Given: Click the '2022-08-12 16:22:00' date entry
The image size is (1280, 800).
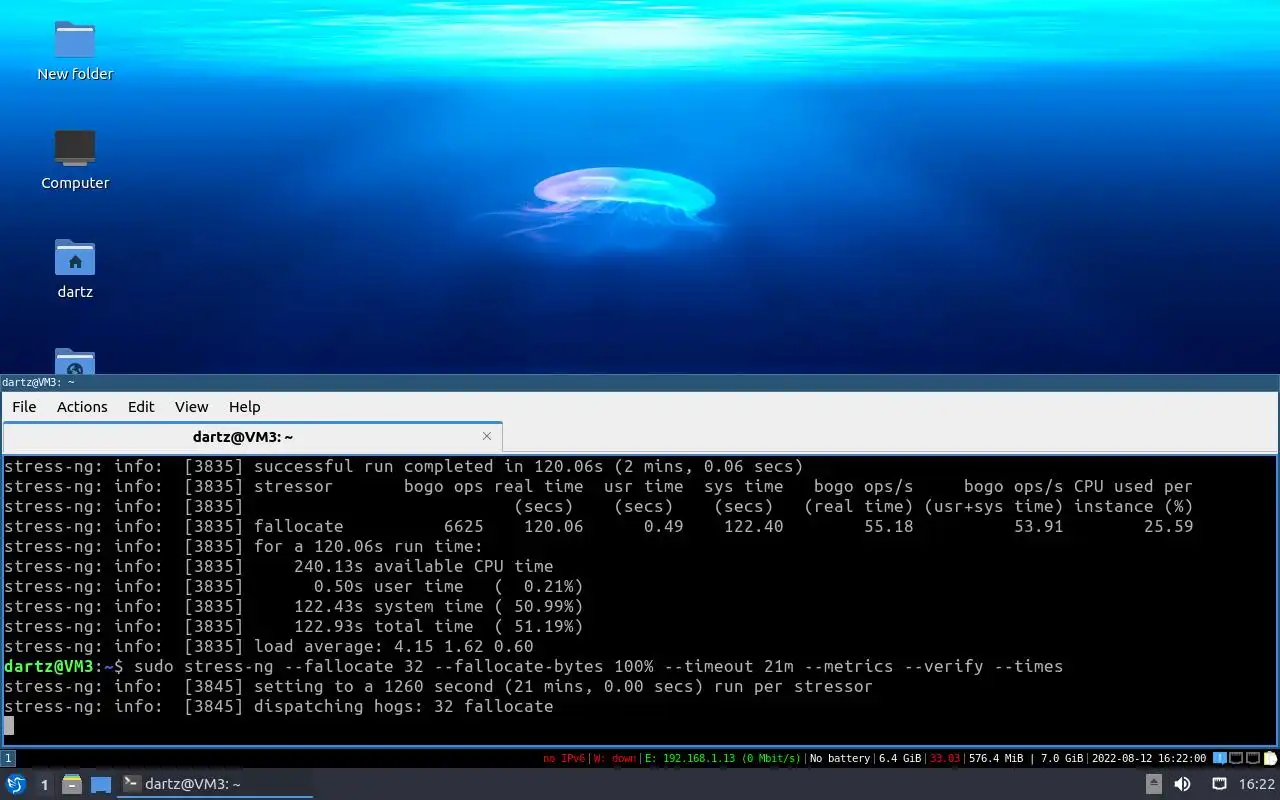Looking at the screenshot, I should (x=1149, y=758).
